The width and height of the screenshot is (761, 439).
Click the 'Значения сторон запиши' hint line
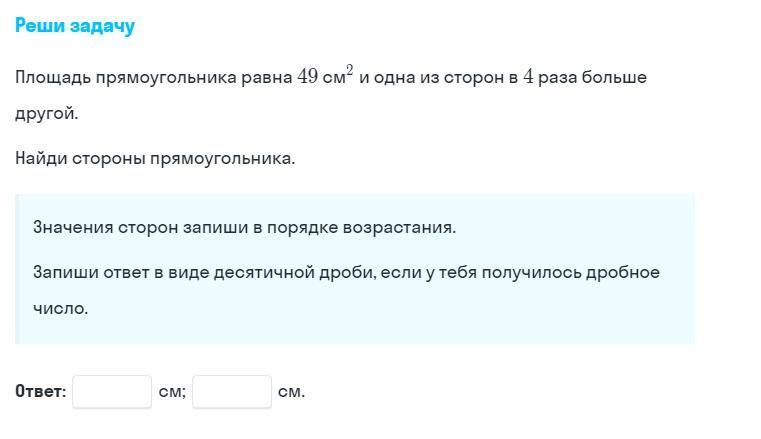click(130, 227)
